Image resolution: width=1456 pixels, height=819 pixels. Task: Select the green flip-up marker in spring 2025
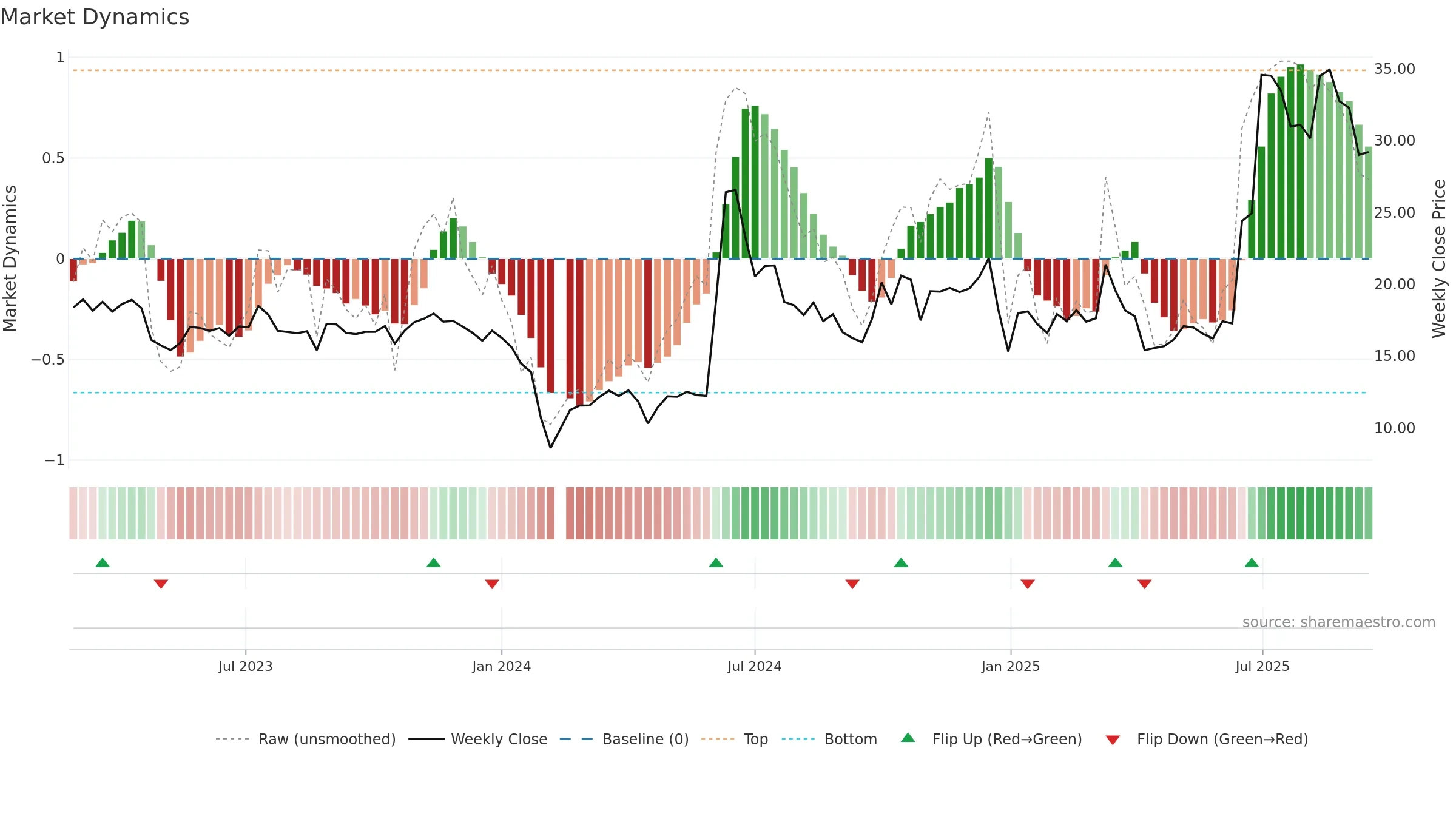click(x=1115, y=562)
